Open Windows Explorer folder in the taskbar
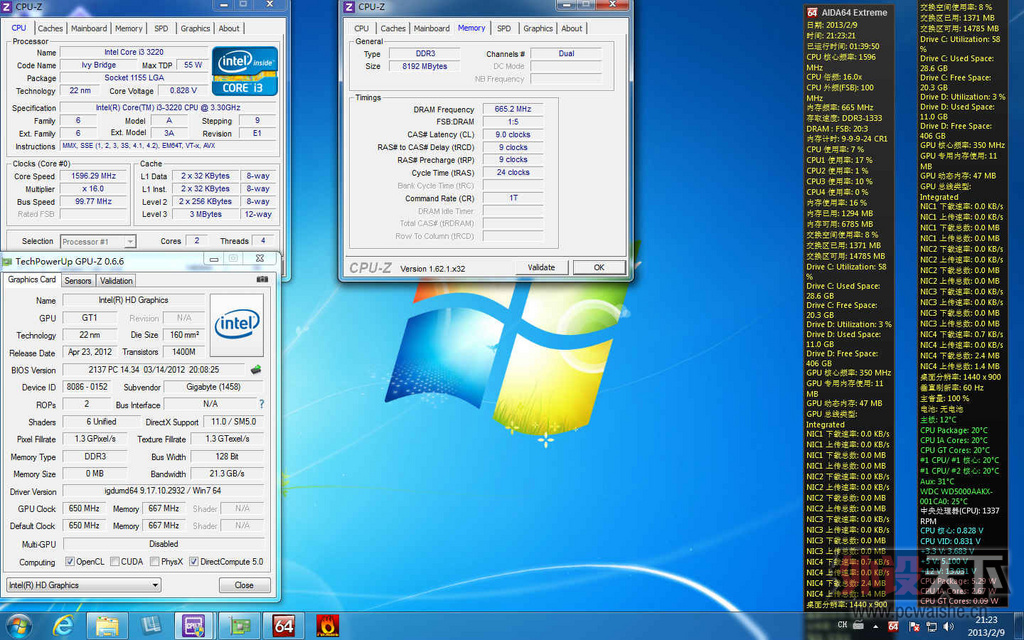This screenshot has height=640, width=1024. click(x=107, y=626)
